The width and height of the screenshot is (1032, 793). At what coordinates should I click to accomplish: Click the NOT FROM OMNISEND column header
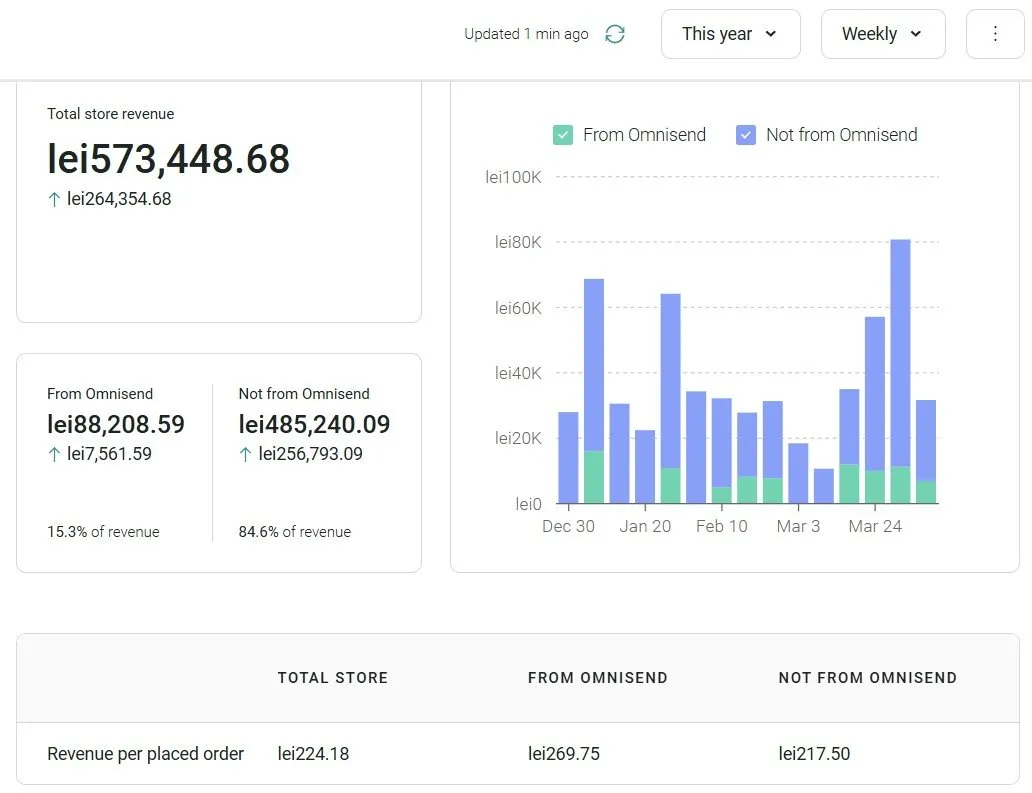[x=867, y=678]
